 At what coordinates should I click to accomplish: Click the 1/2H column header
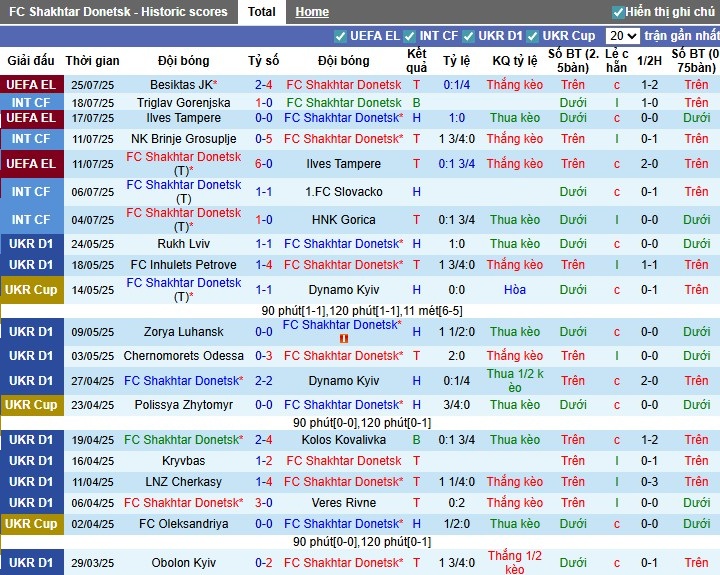(x=649, y=61)
